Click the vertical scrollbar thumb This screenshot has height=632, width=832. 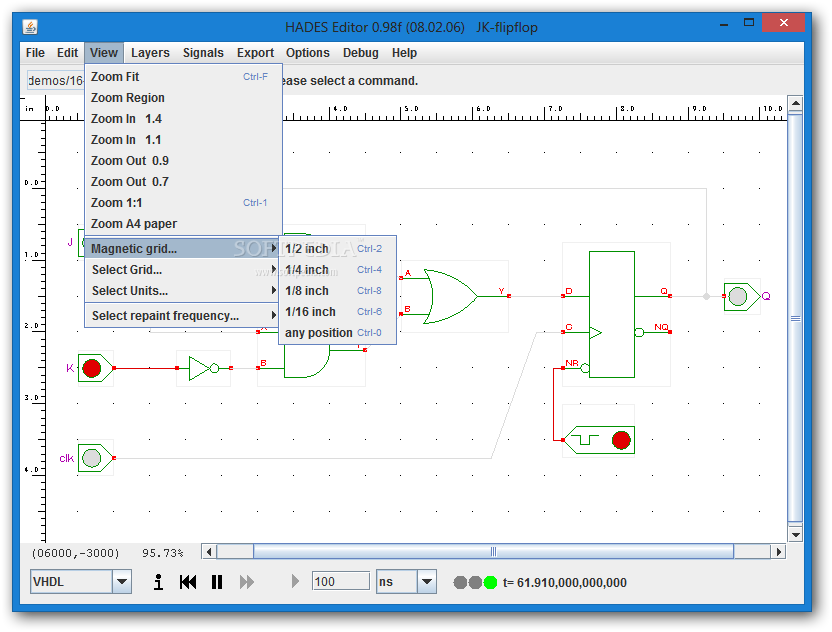795,318
